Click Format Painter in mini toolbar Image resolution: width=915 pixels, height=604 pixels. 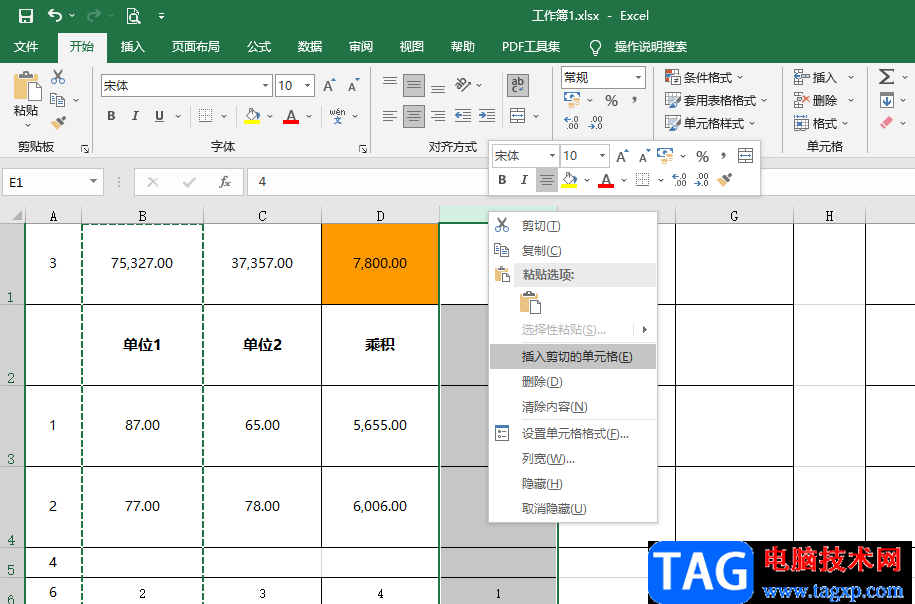(725, 180)
